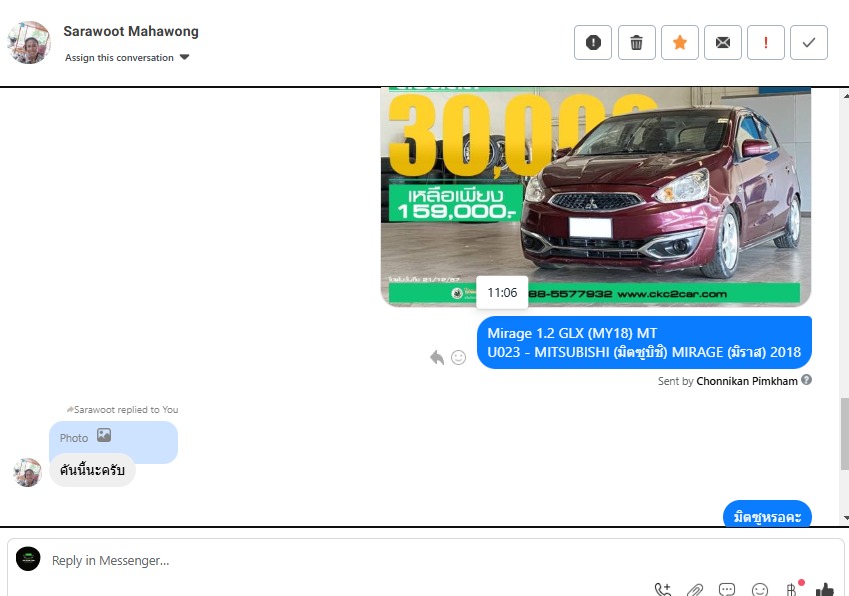
Task: Mark conversation done with checkmark
Action: [x=809, y=43]
